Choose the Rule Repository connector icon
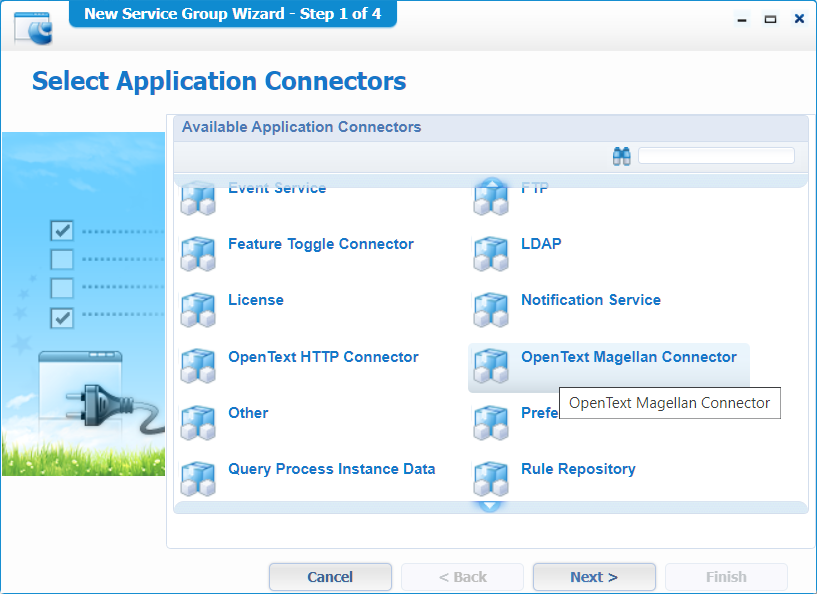Image resolution: width=817 pixels, height=594 pixels. tap(491, 479)
